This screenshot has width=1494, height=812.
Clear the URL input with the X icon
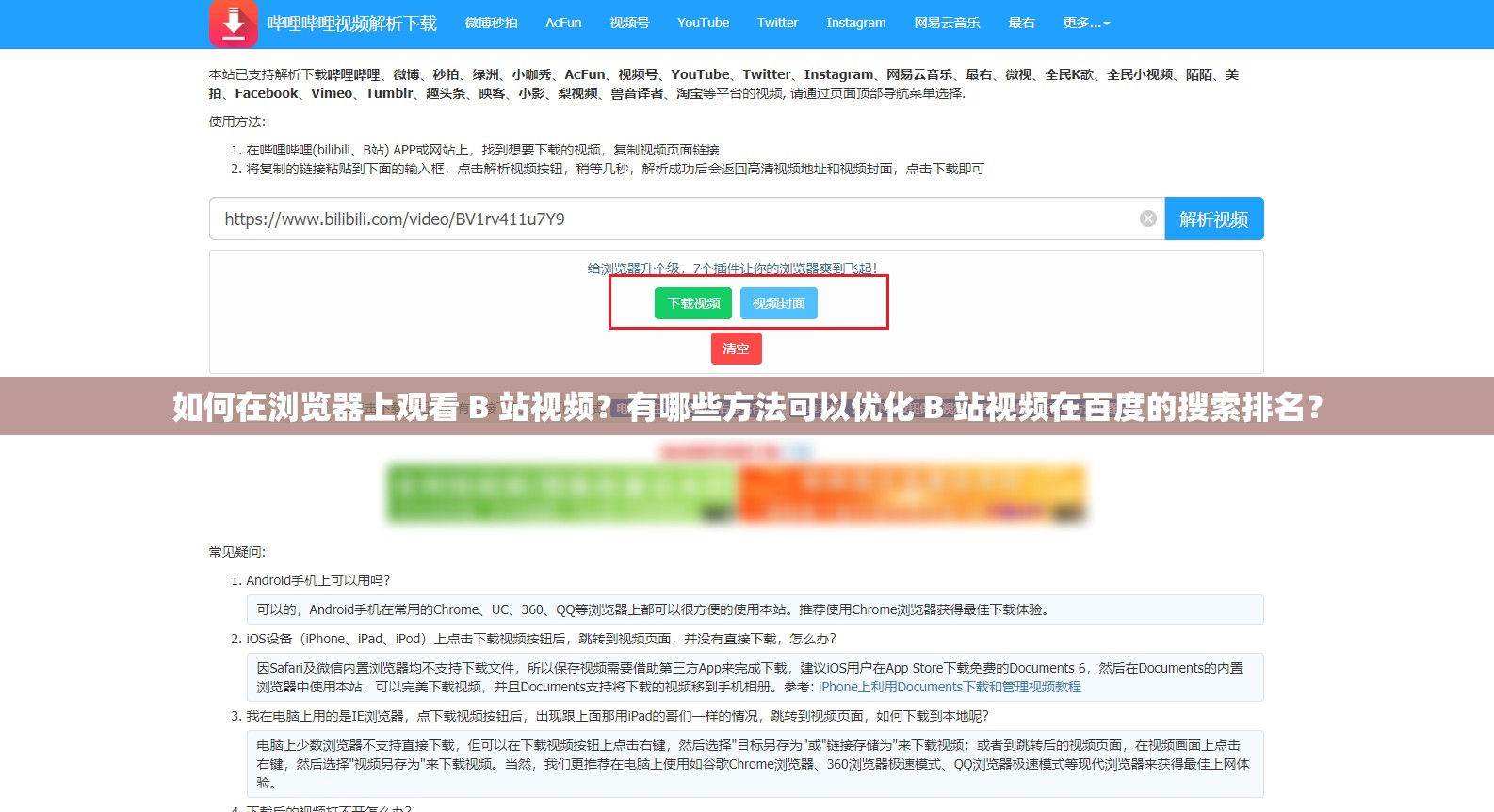(1148, 219)
